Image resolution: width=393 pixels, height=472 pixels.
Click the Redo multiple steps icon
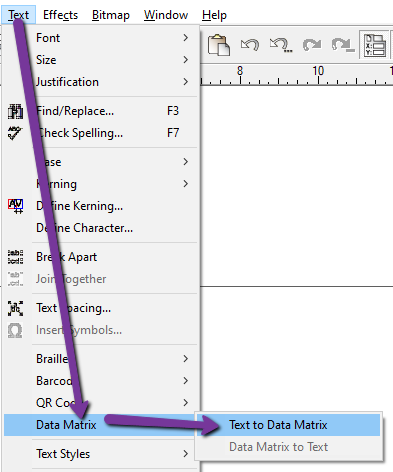coord(342,44)
